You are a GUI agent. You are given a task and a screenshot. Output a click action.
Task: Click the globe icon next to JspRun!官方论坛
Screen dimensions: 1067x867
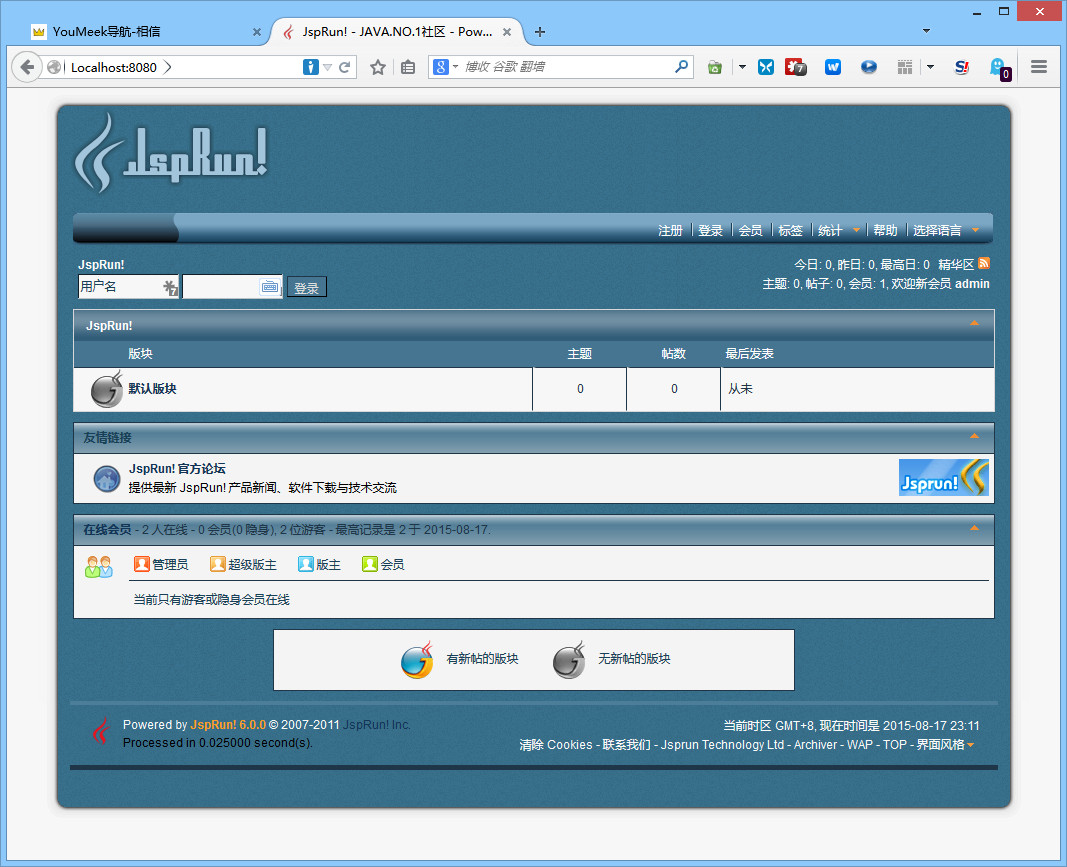[107, 478]
